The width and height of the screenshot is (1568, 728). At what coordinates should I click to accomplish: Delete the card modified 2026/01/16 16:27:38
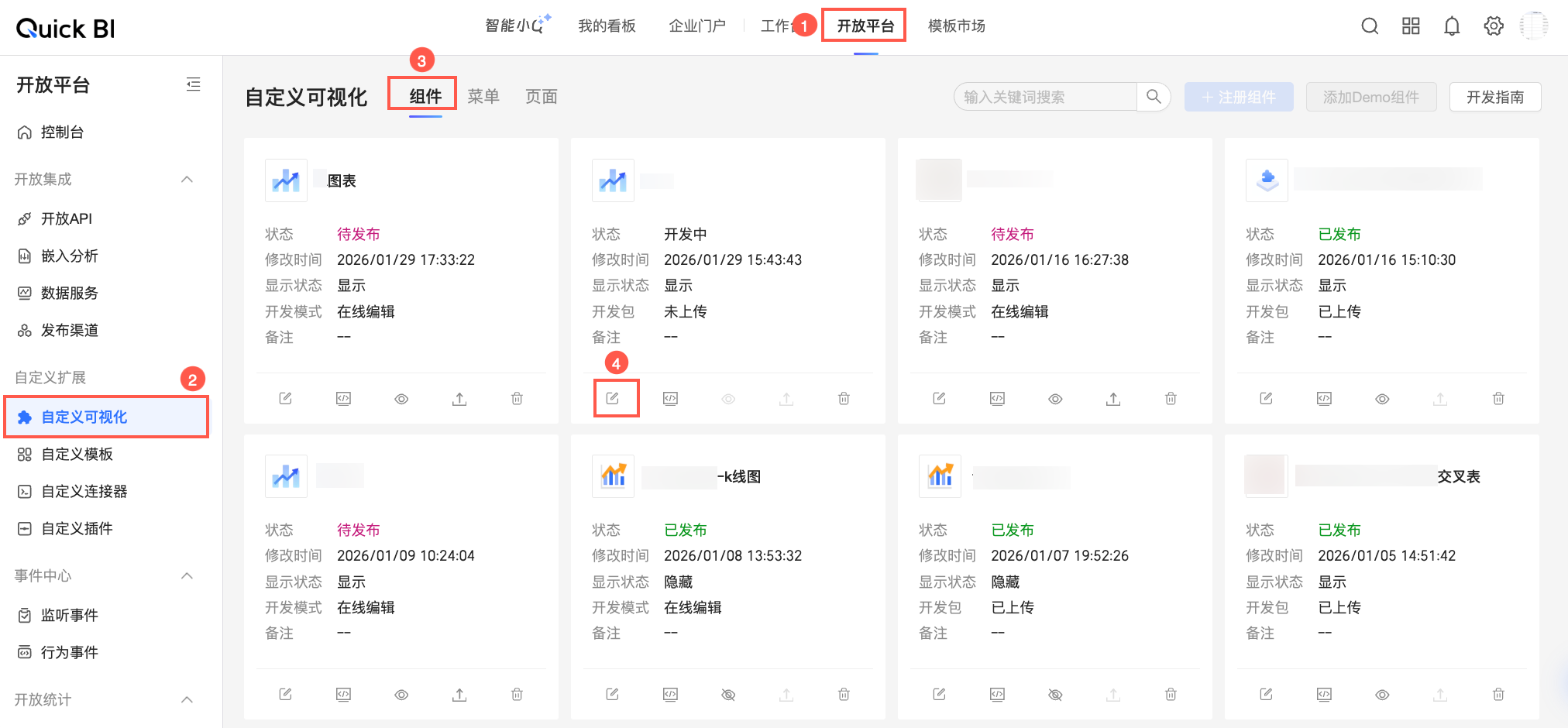click(1171, 398)
